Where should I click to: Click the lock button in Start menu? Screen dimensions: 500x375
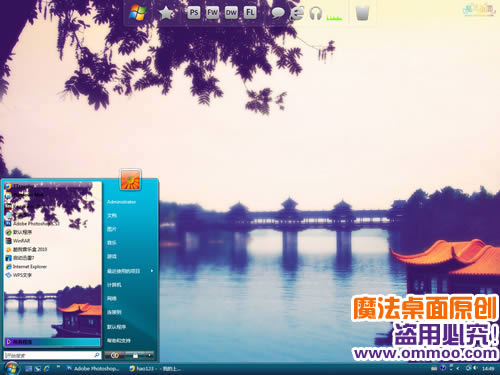[x=135, y=355]
